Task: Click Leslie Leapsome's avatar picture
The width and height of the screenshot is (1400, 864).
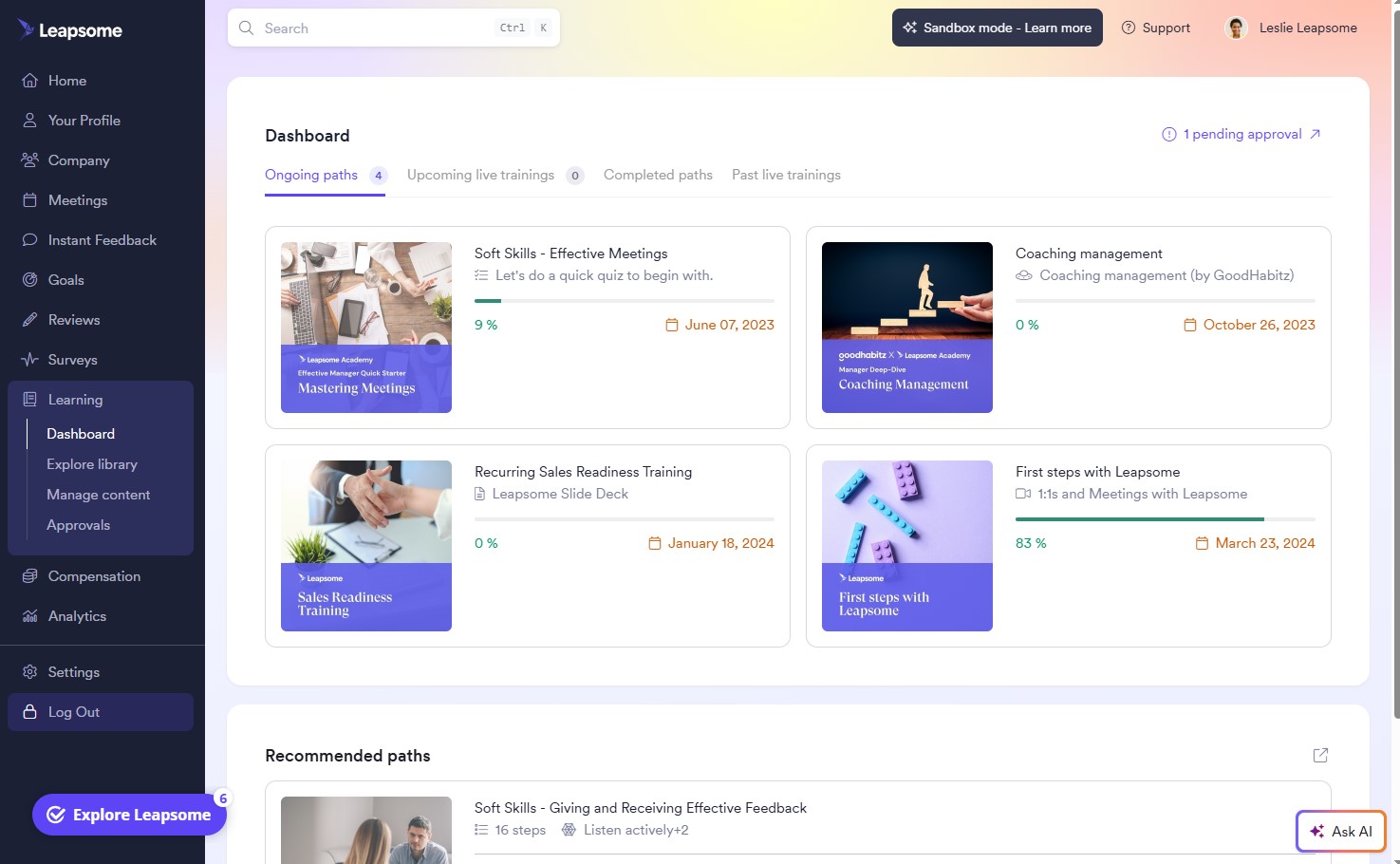Action: [1237, 28]
